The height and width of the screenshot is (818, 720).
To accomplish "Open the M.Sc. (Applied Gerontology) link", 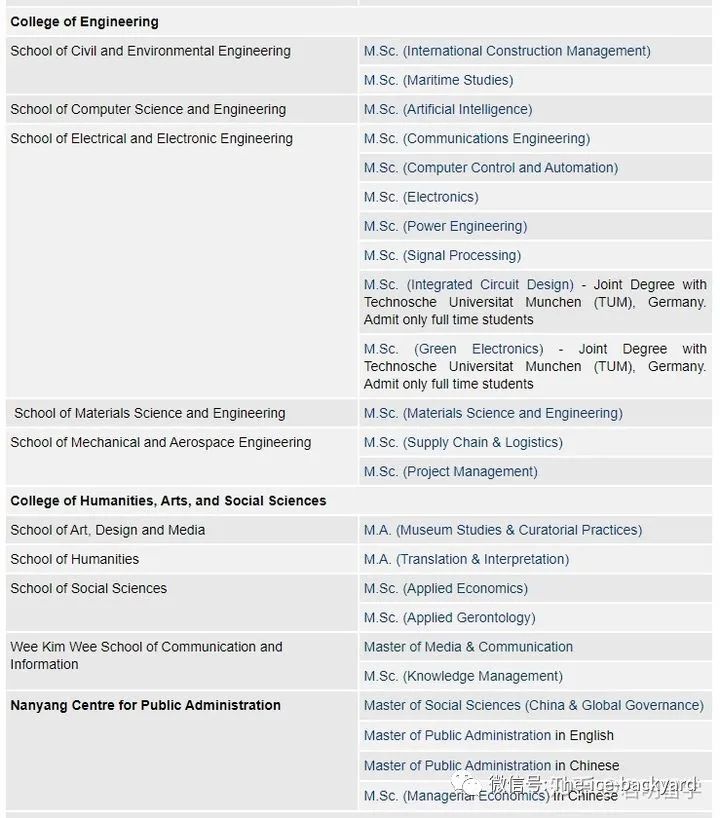I will pos(449,617).
